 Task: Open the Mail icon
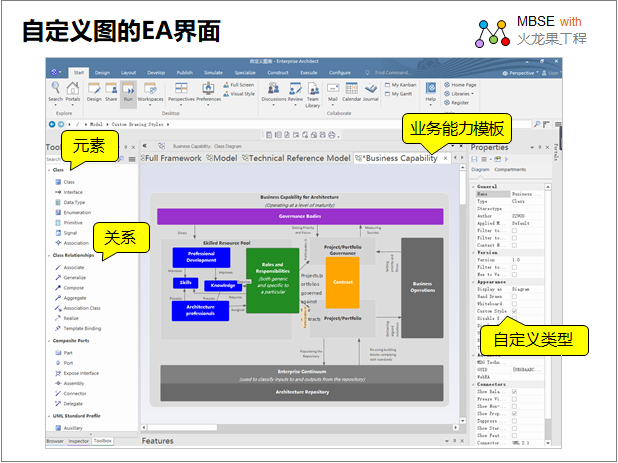coord(333,87)
